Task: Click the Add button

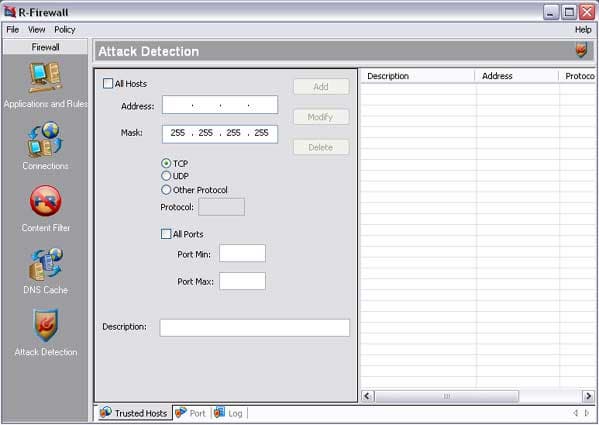Action: tap(321, 87)
